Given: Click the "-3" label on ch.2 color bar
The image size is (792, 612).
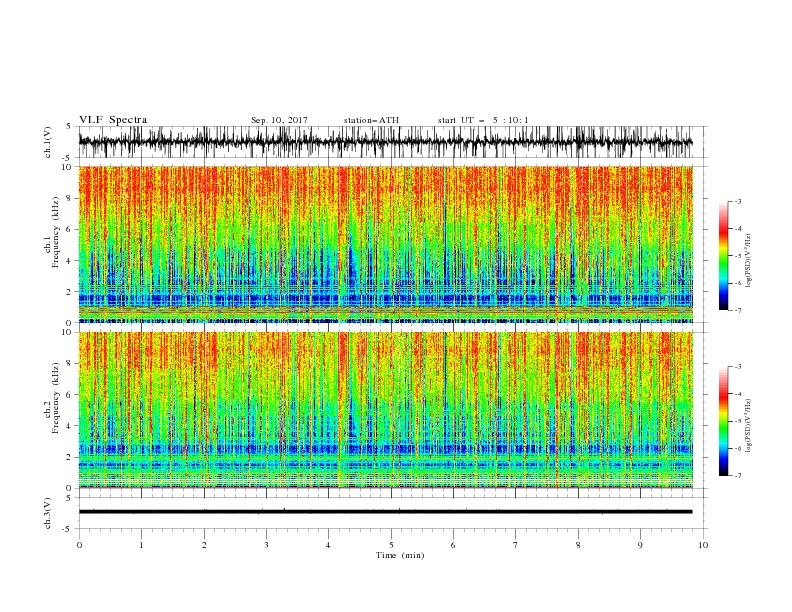Looking at the screenshot, I should tap(738, 367).
